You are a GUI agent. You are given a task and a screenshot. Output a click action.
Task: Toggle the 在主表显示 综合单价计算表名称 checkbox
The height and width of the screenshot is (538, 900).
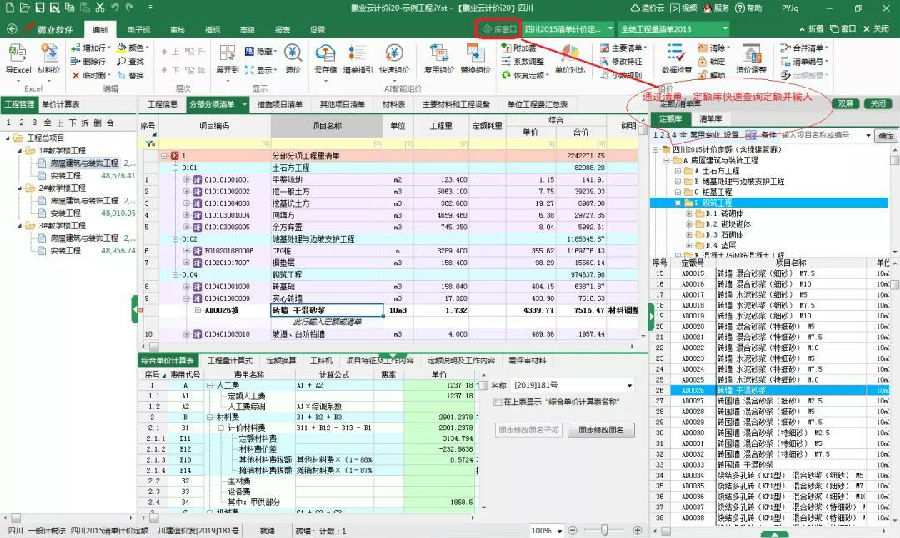coord(497,401)
